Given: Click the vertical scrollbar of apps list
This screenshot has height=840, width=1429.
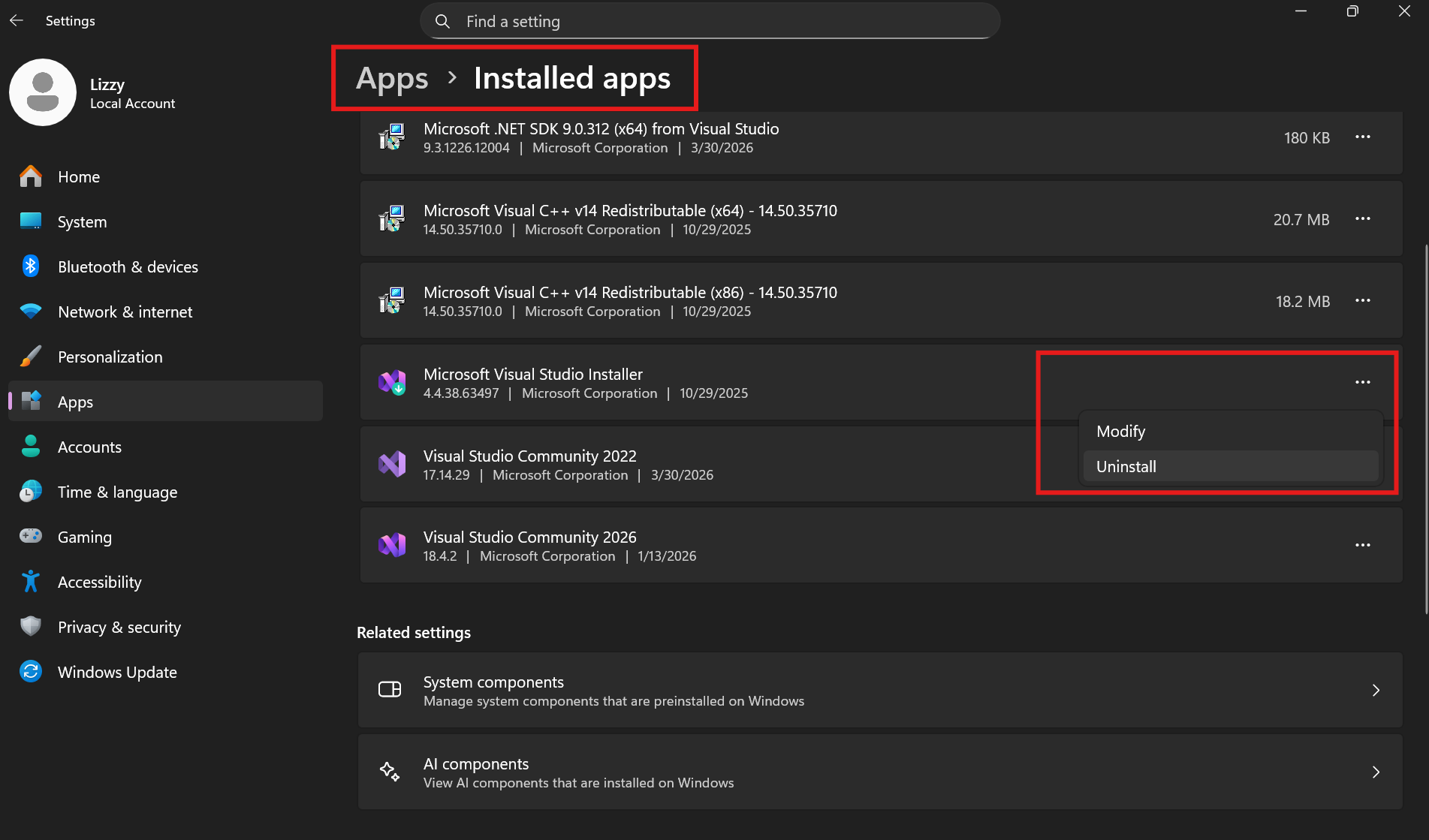Looking at the screenshot, I should click(1426, 429).
